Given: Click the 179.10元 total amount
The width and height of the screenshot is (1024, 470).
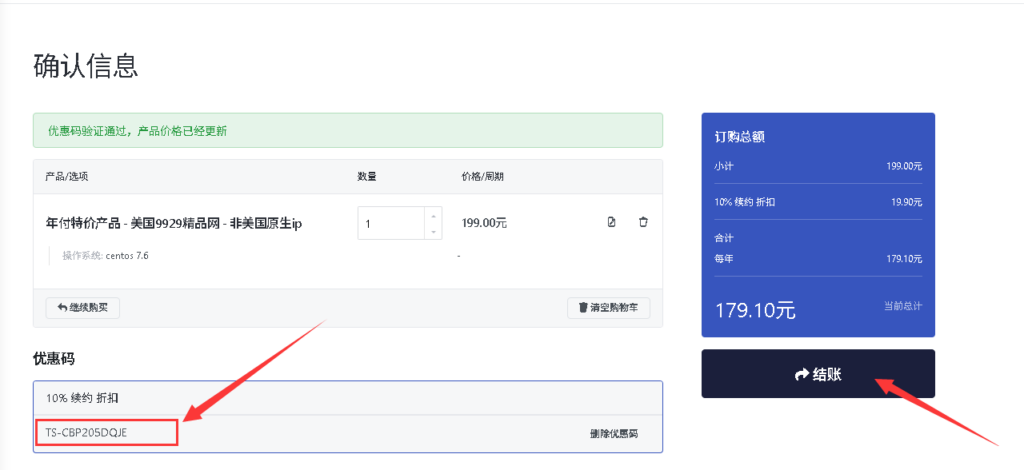Looking at the screenshot, I should point(755,310).
